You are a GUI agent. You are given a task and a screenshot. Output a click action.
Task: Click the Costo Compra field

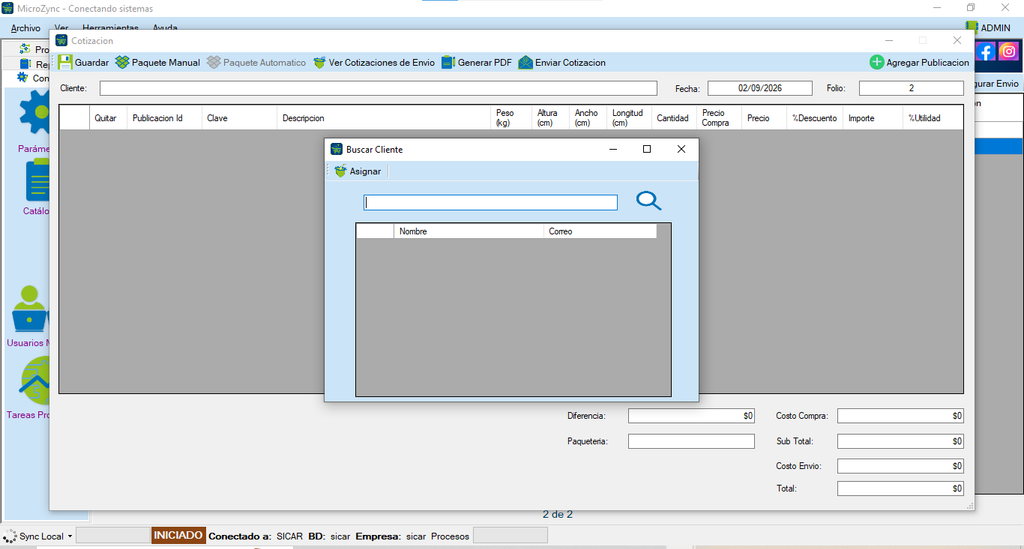[x=900, y=416]
